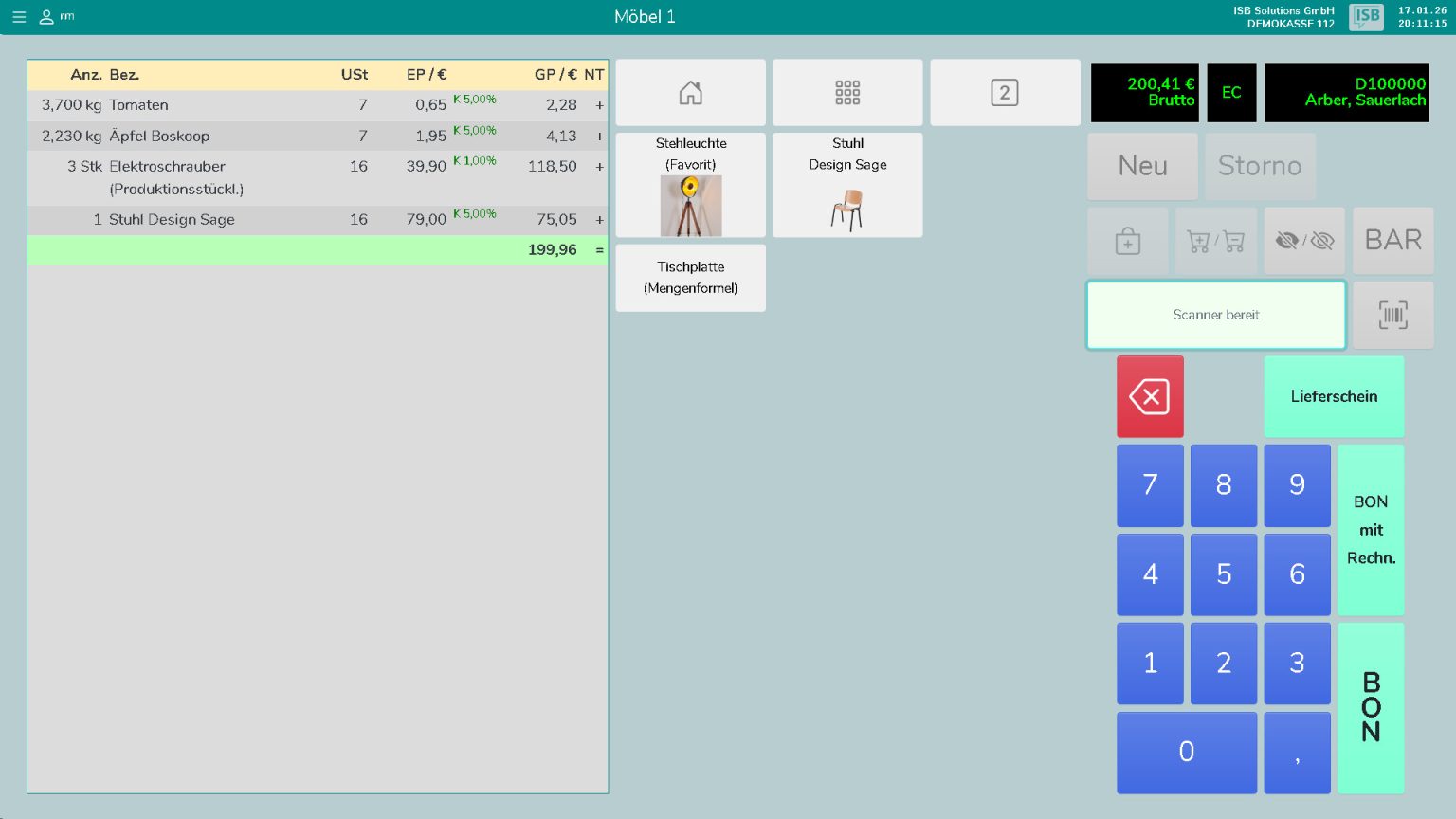Viewport: 1456px width, 819px height.
Task: Click the user profile icon
Action: pyautogui.click(x=46, y=17)
